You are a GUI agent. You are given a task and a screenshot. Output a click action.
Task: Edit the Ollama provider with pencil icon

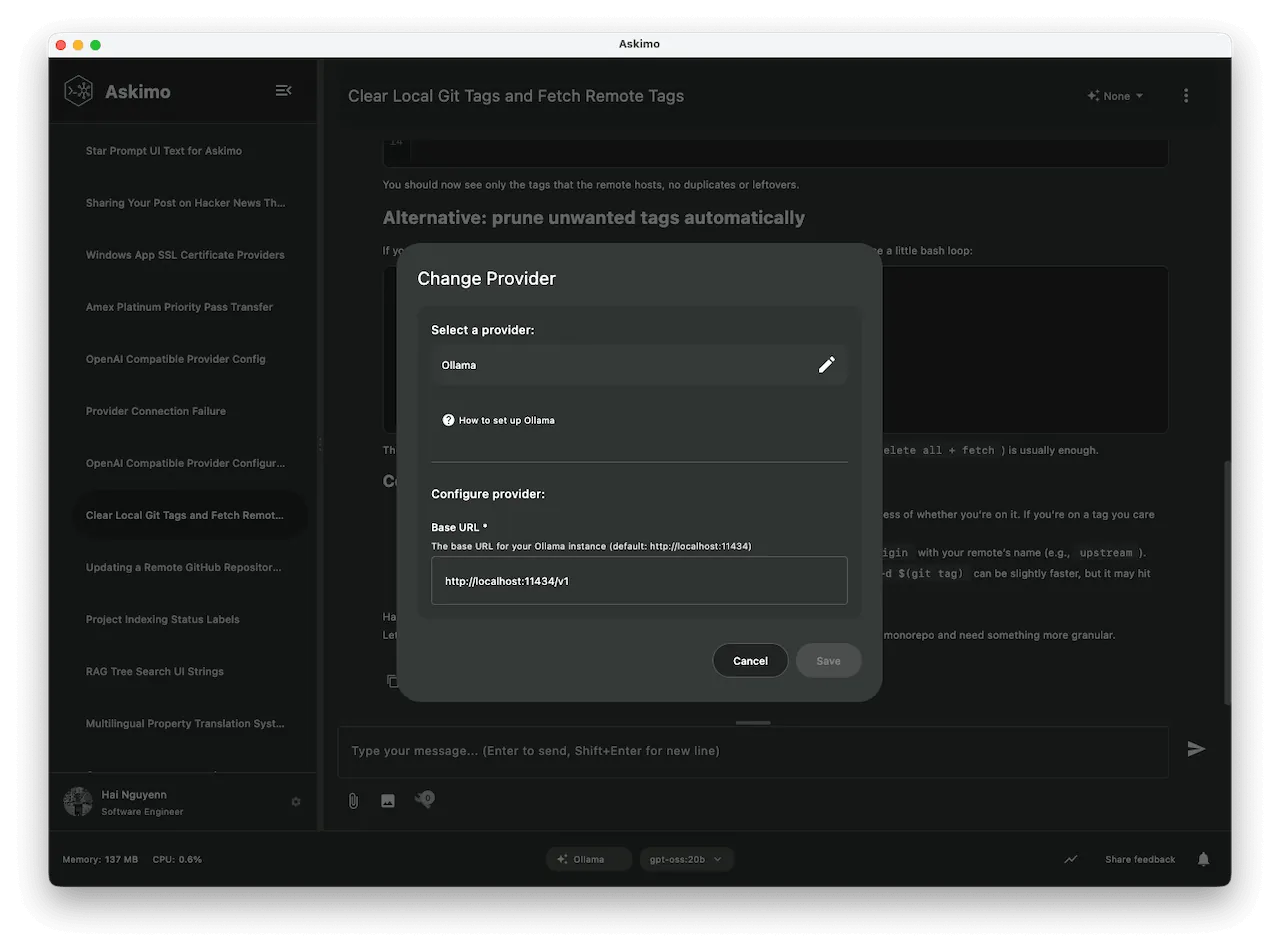pyautogui.click(x=826, y=365)
